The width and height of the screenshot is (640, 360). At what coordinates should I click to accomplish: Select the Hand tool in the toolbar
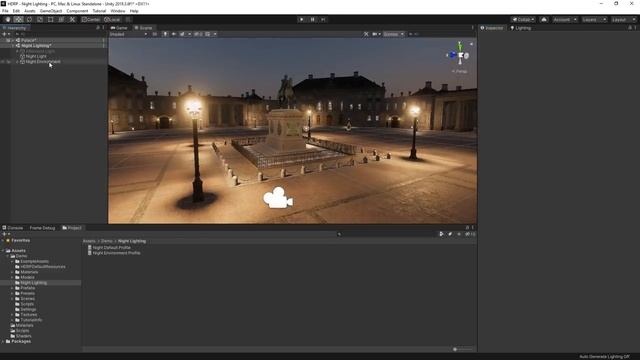[x=8, y=19]
